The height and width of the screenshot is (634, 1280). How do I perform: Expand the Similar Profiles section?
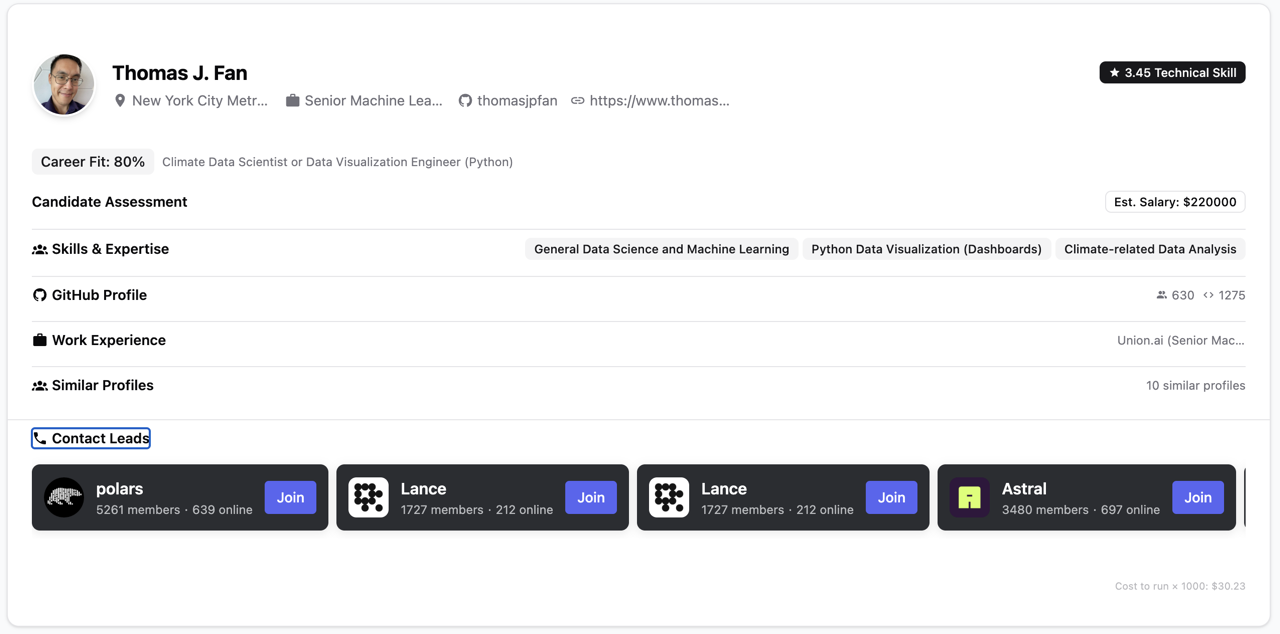(638, 385)
